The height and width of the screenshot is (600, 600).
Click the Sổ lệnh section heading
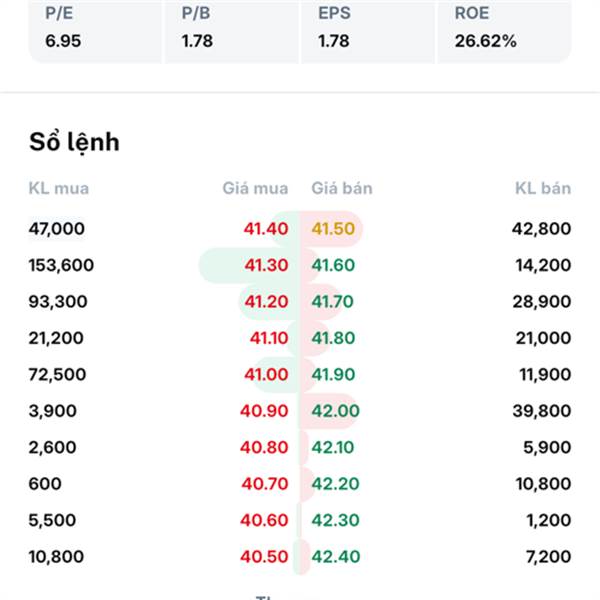(74, 142)
